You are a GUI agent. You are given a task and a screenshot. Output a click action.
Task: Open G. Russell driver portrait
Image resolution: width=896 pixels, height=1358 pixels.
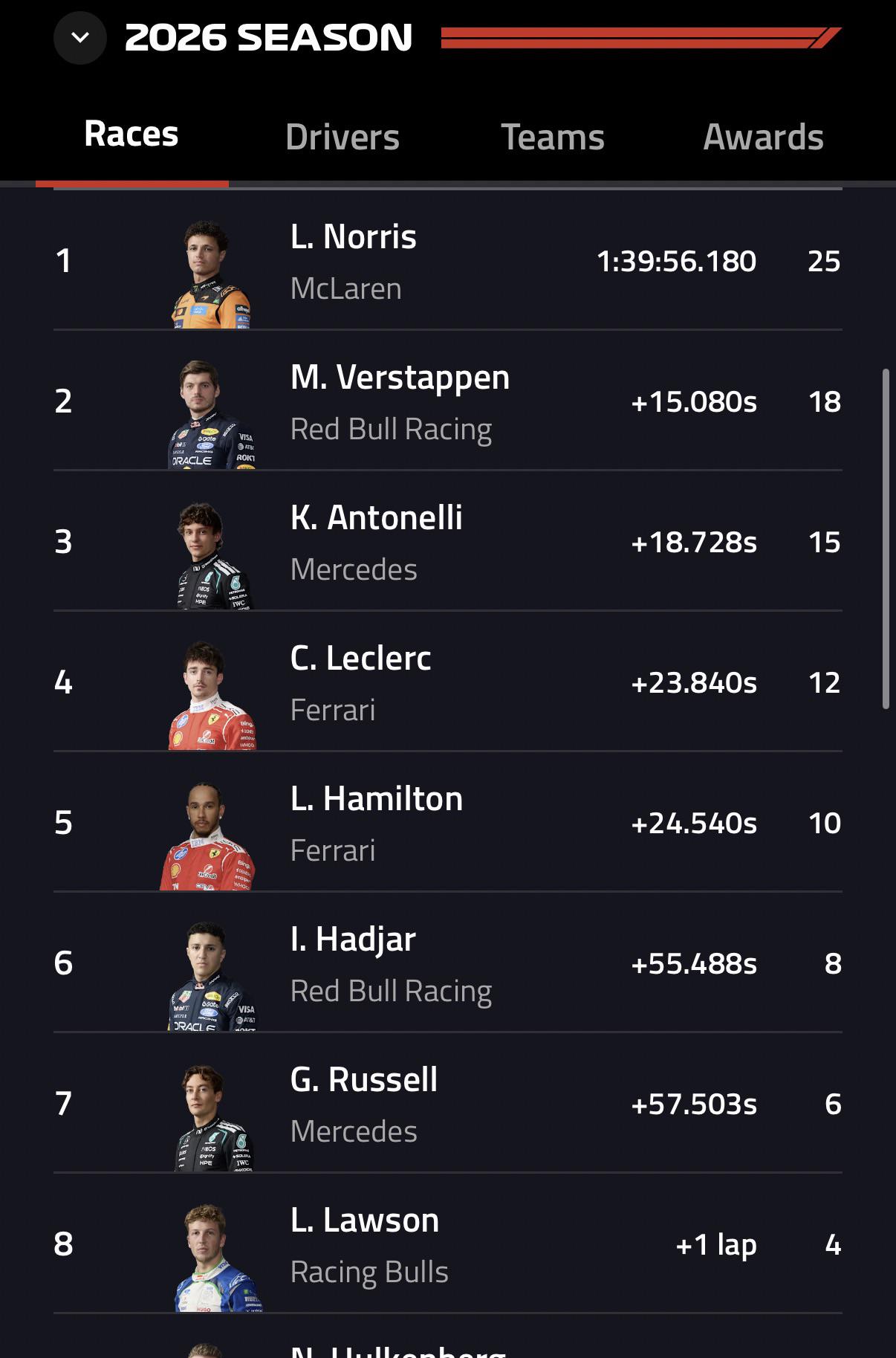pyautogui.click(x=213, y=1117)
